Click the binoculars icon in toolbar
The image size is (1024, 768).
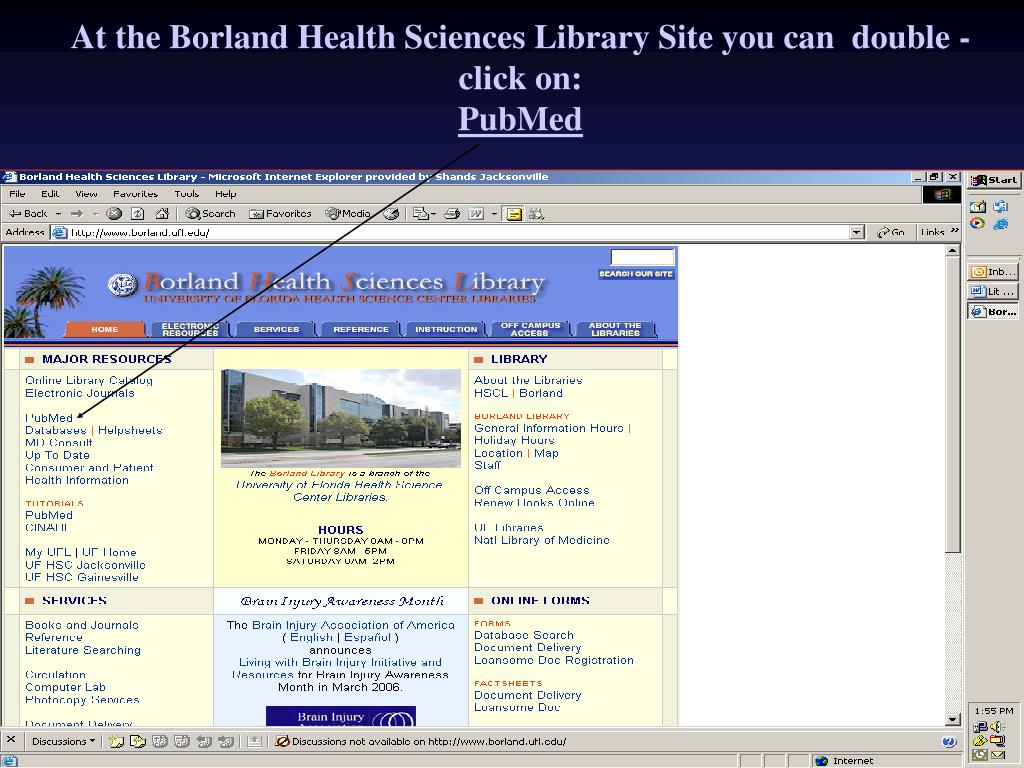[536, 214]
